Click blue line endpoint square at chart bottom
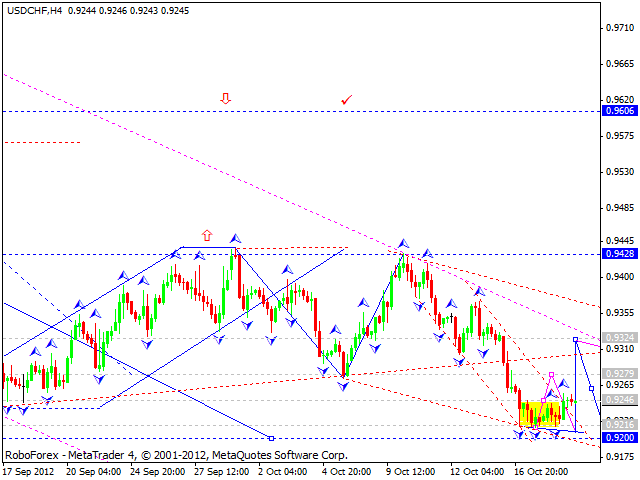 [x=272, y=438]
